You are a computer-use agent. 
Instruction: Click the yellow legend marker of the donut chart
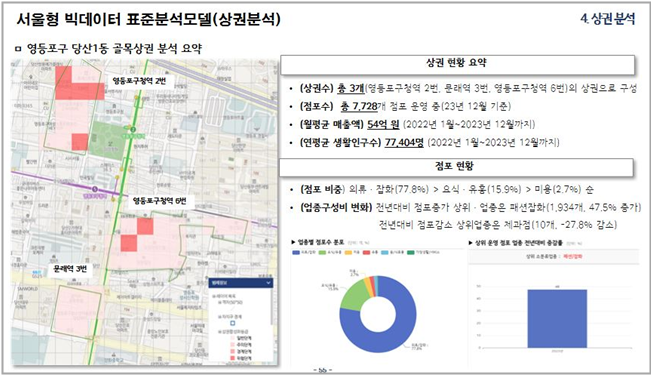[x=348, y=252]
